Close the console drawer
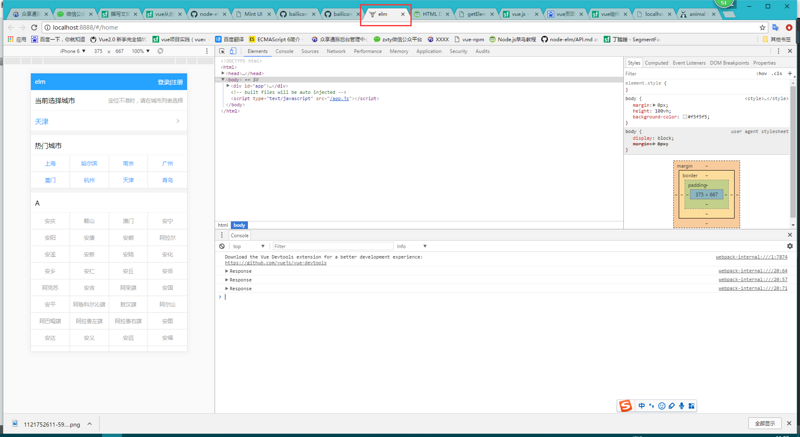Image resolution: width=800 pixels, height=437 pixels. (790, 235)
